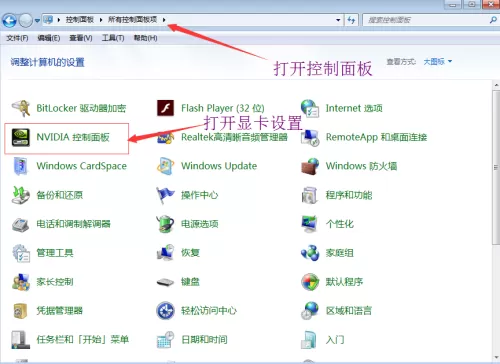Viewport: 500px width, 364px height.
Task: Open the 入门 icon
Action: 309,340
